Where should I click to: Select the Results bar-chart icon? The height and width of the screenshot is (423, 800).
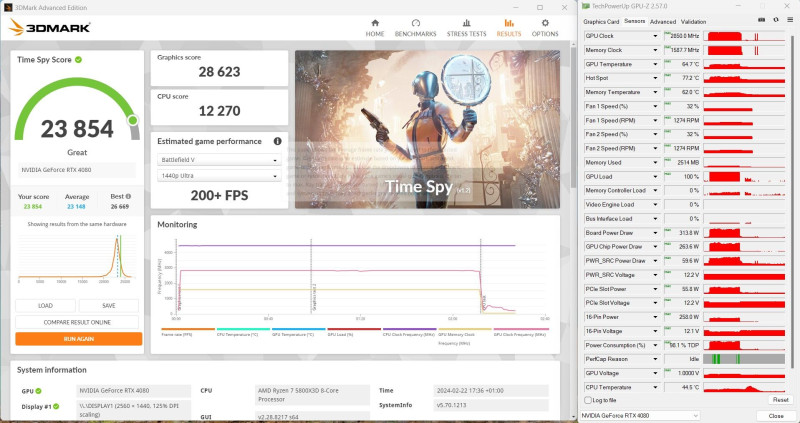click(x=509, y=23)
